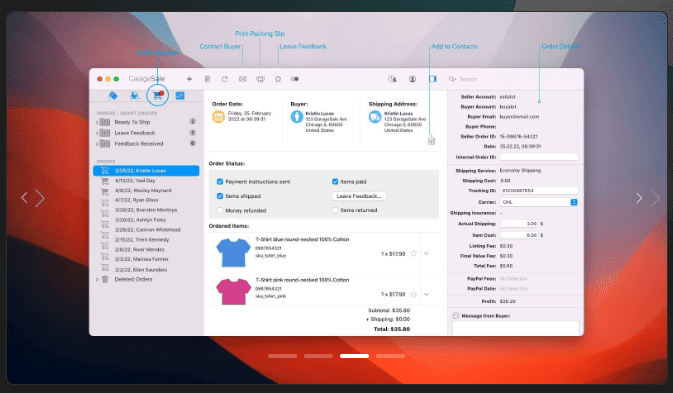Click the Print Packing Slip toolbar icon
This screenshot has height=393, width=673.
(x=260, y=79)
